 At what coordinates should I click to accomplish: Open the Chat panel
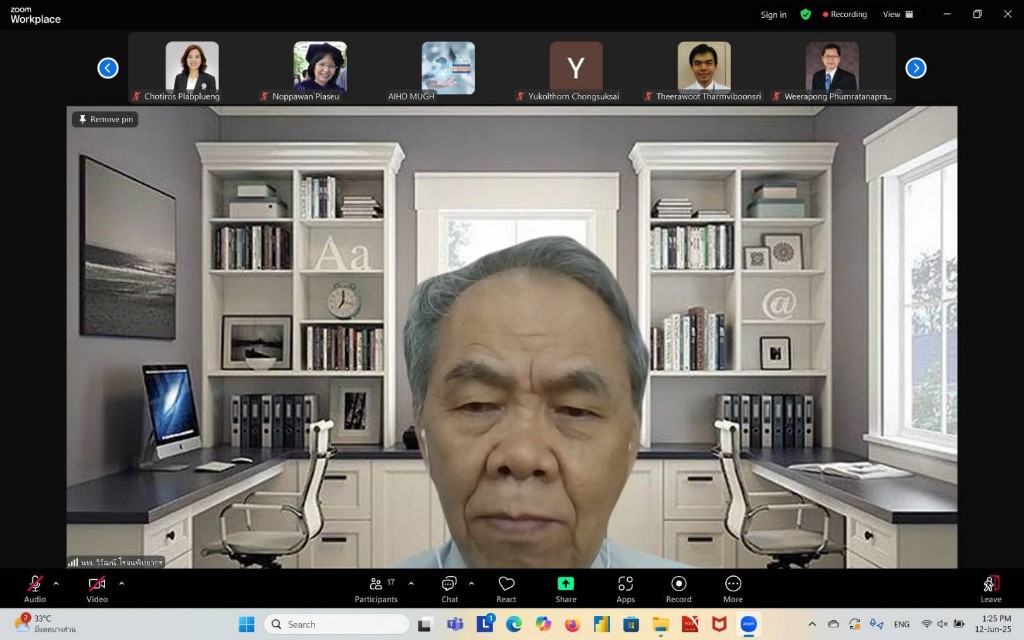449,588
